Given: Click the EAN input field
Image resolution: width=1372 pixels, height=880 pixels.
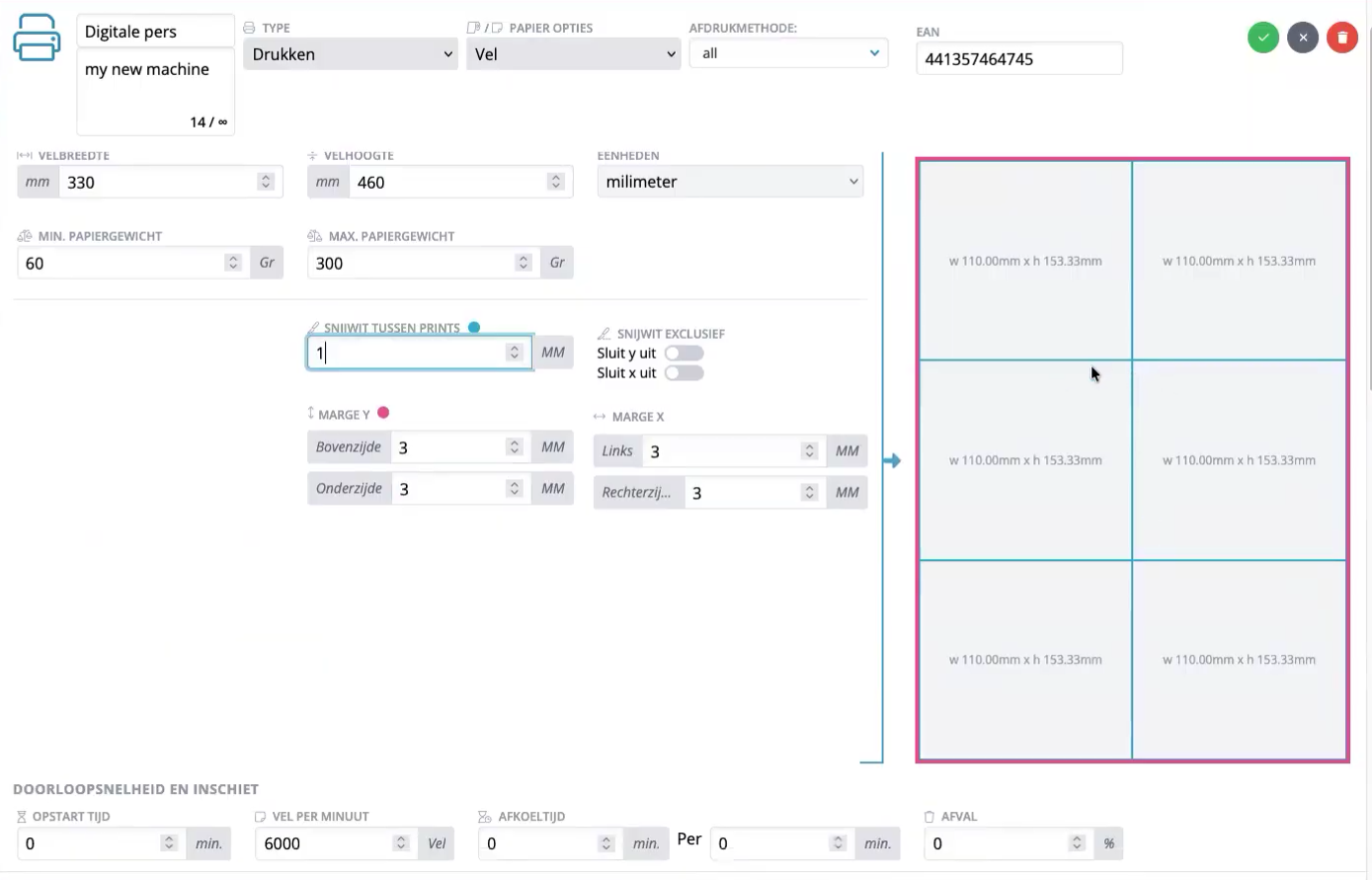Looking at the screenshot, I should pos(1018,59).
